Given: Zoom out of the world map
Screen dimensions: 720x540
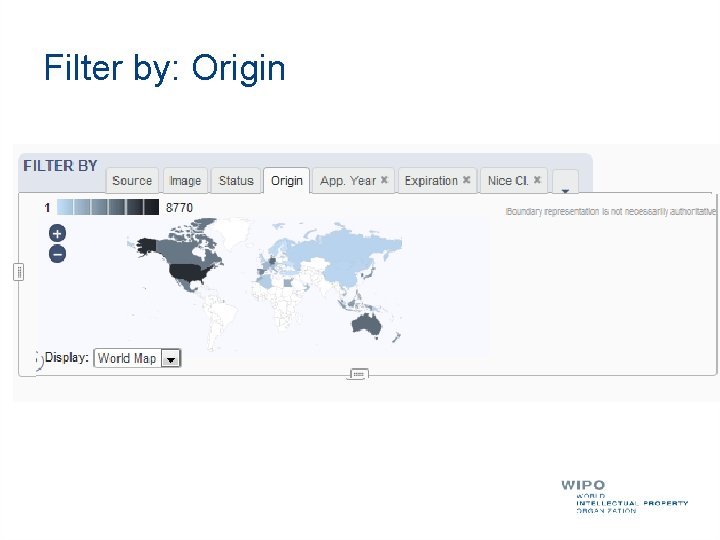Looking at the screenshot, I should pos(57,254).
